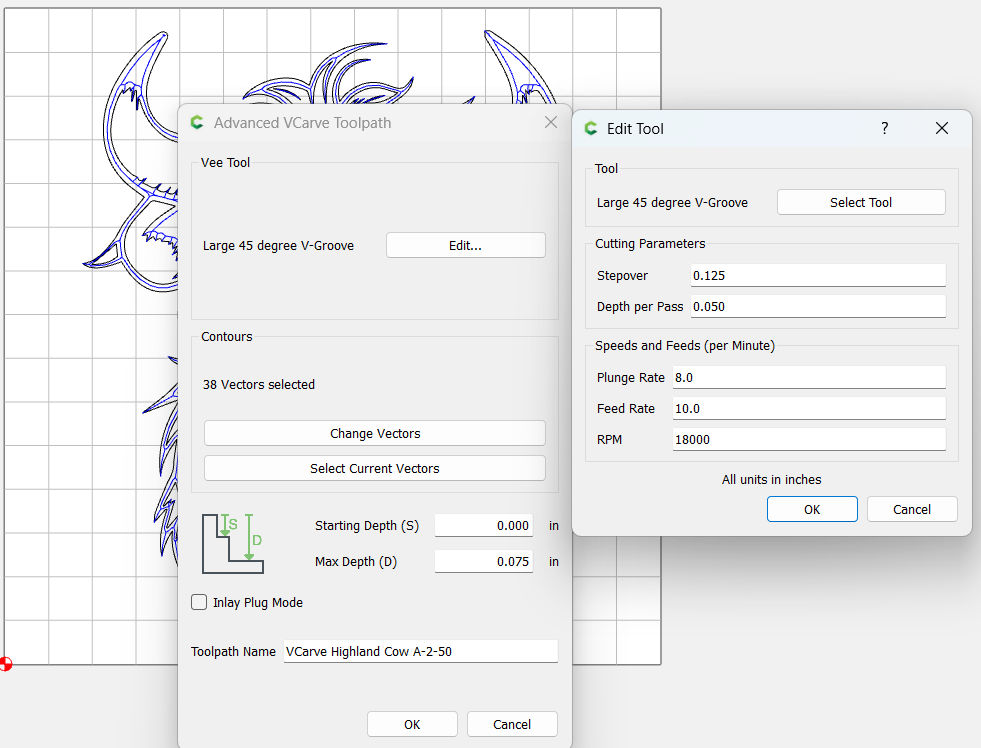Click the Depth per Pass field
The width and height of the screenshot is (981, 748).
pyautogui.click(x=818, y=306)
